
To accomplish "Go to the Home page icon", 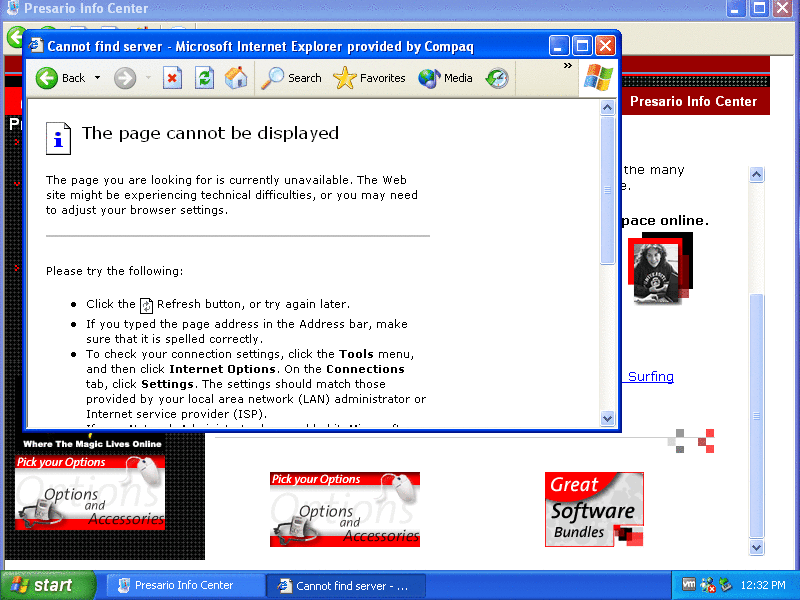I will (x=236, y=78).
